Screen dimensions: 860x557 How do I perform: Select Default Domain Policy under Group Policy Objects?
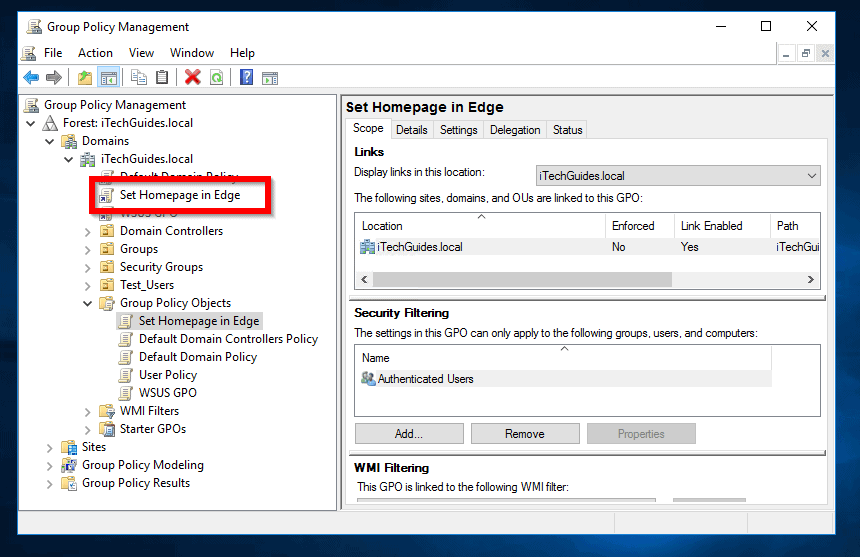(197, 357)
